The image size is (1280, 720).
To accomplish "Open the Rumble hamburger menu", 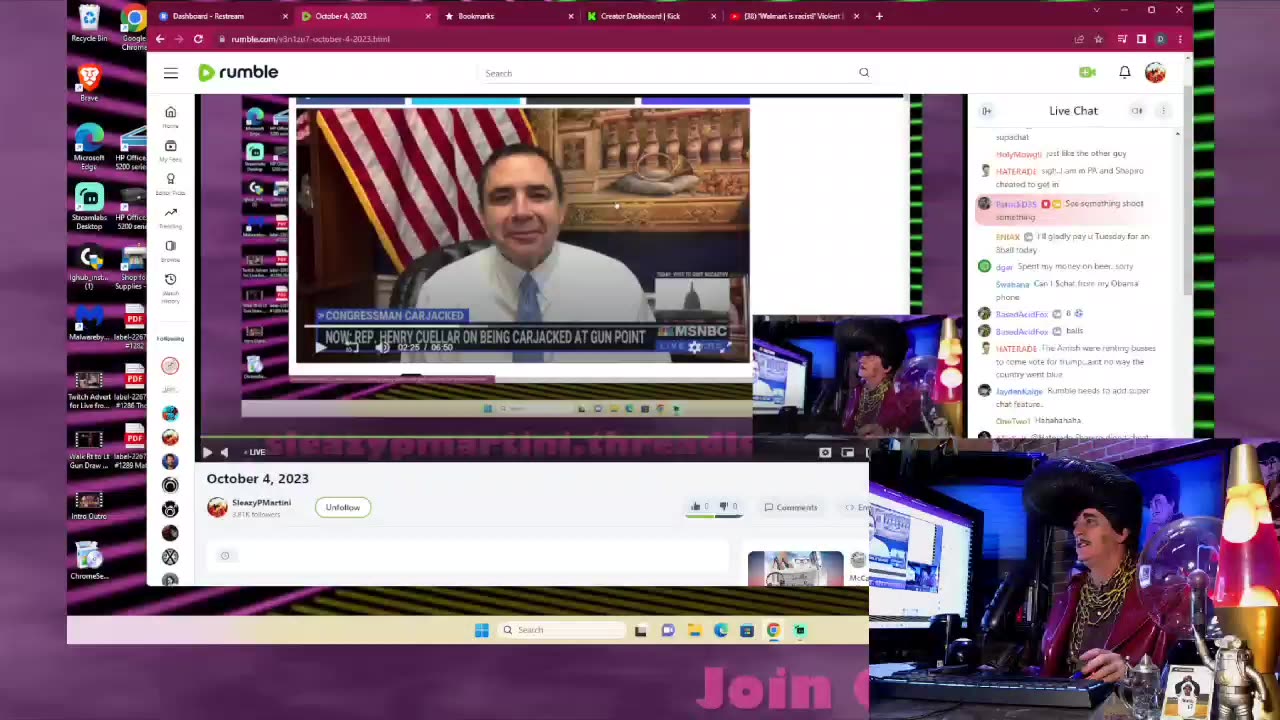I will pos(171,73).
